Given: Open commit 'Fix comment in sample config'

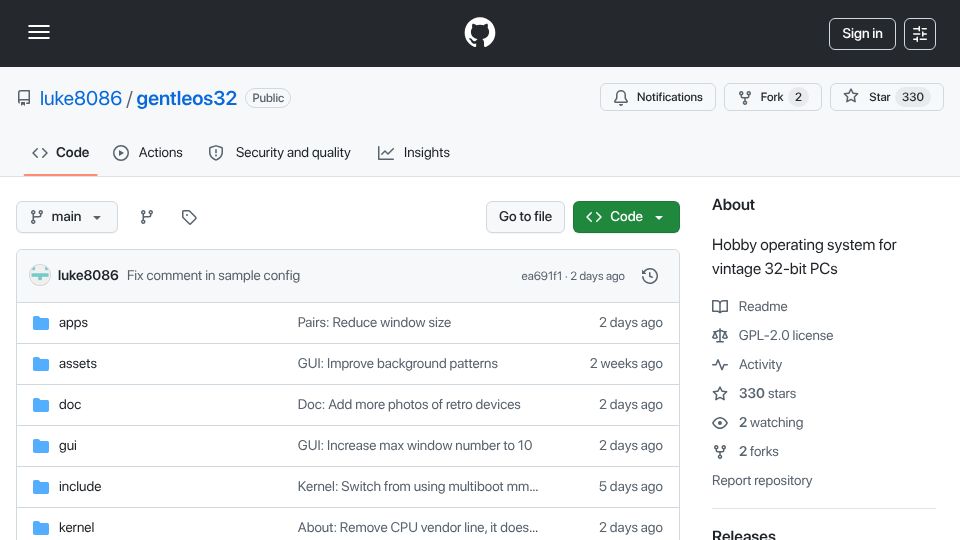Looking at the screenshot, I should click(x=213, y=276).
